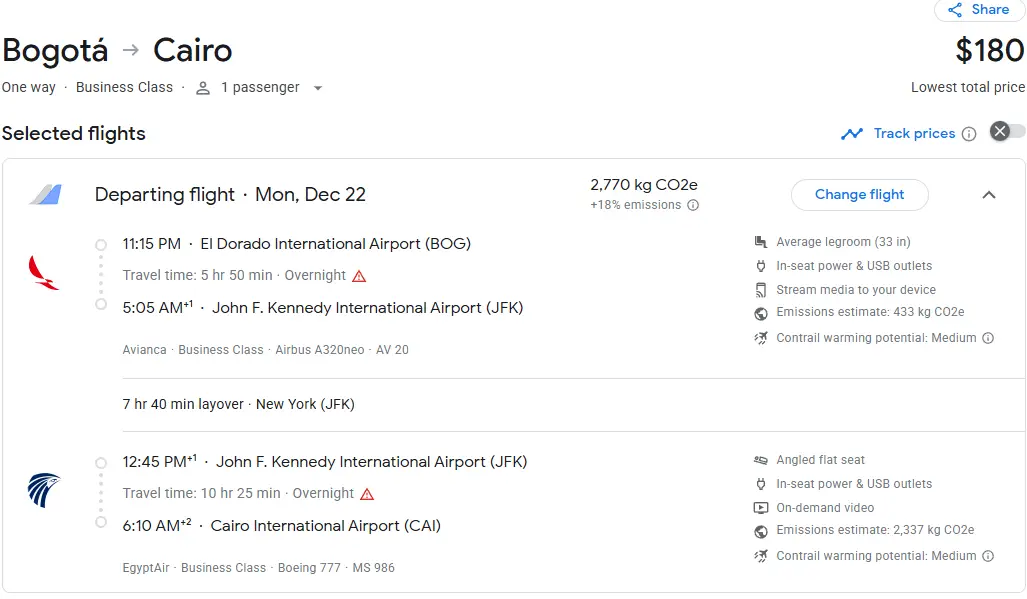This screenshot has width=1027, height=599.
Task: Collapse the departing flight details chevron
Action: coord(989,195)
